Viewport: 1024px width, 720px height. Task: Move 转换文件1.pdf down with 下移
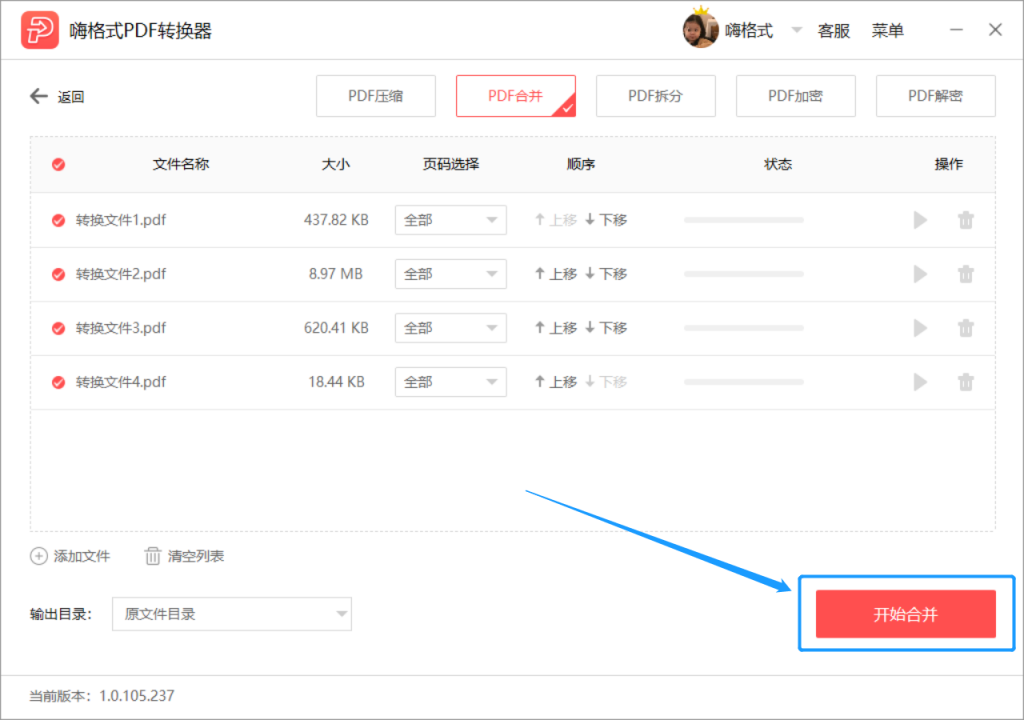[606, 220]
